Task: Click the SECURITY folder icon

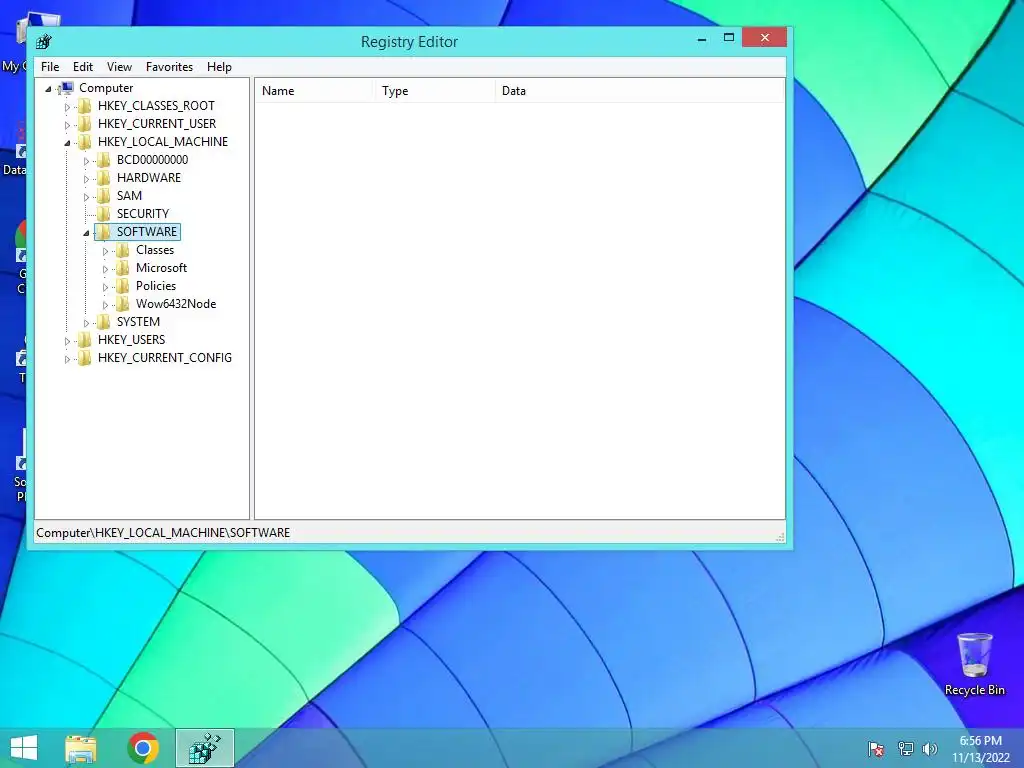Action: (103, 214)
